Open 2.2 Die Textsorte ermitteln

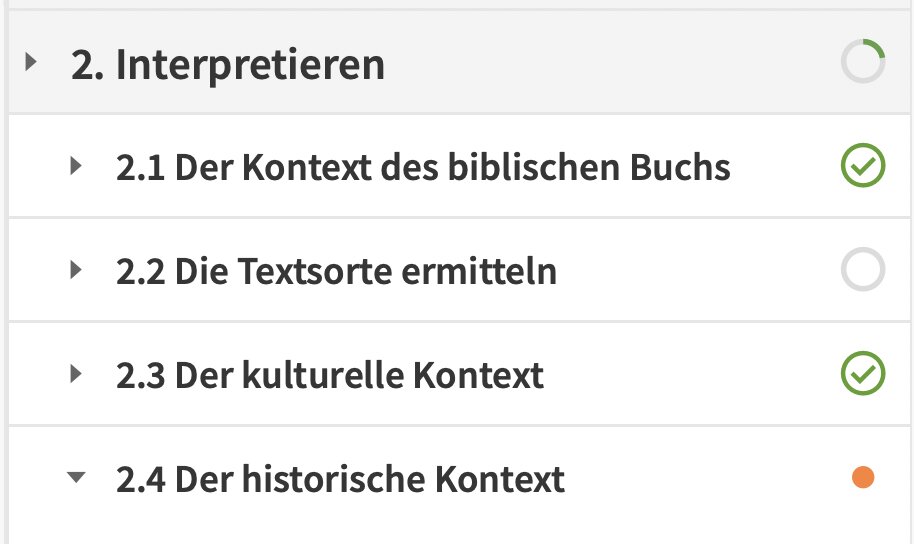pyautogui.click(x=336, y=272)
